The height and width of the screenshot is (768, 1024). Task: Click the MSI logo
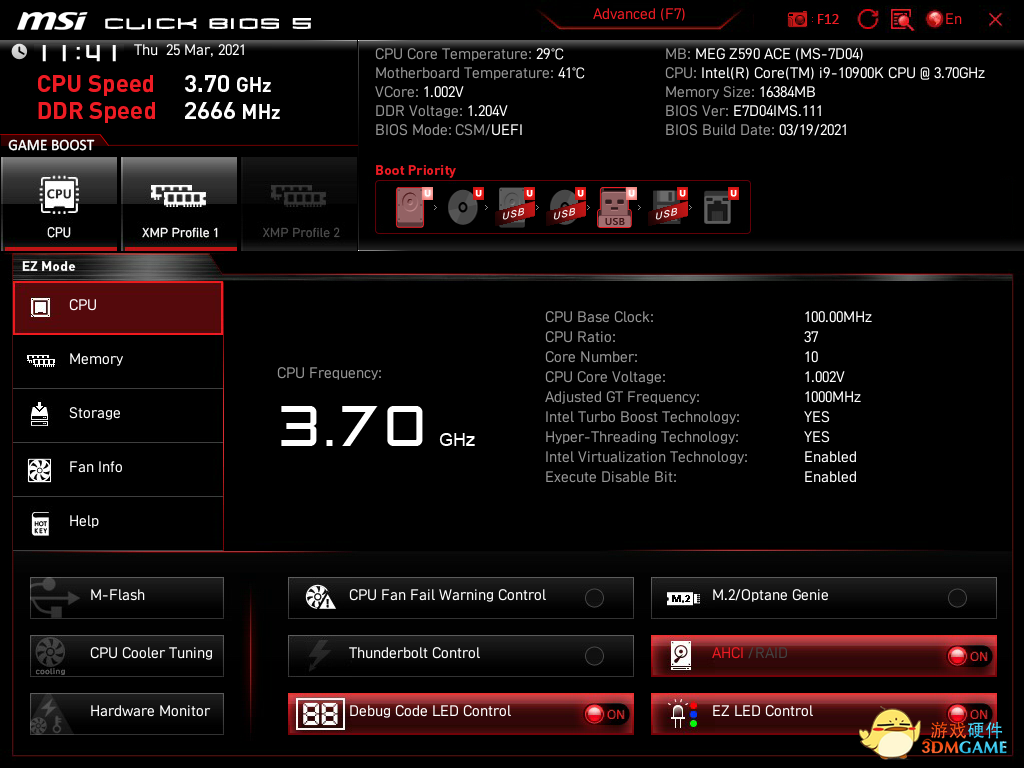click(x=52, y=21)
